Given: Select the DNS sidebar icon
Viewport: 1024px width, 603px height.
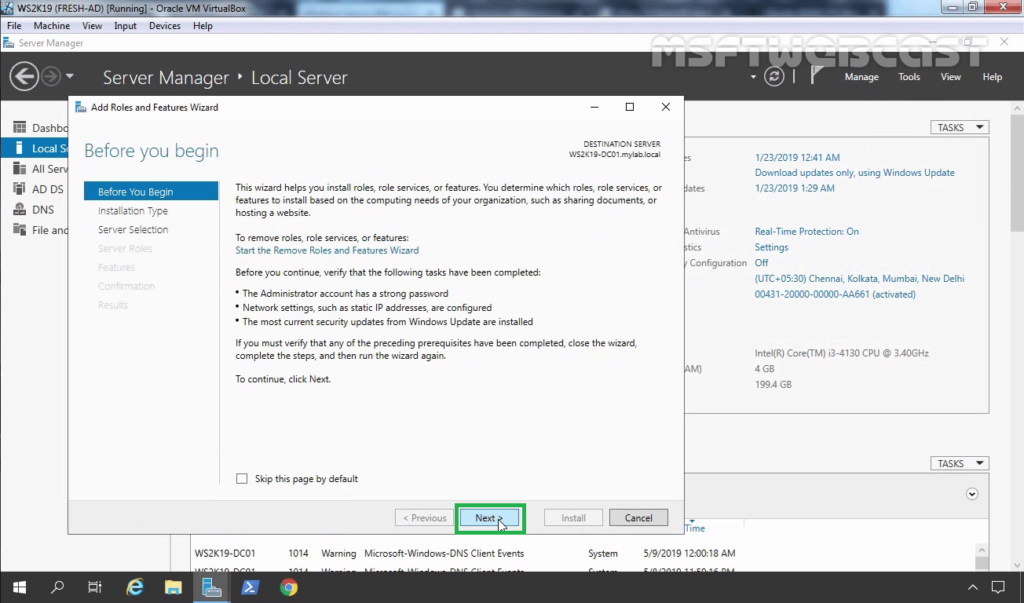Looking at the screenshot, I should pos(20,209).
